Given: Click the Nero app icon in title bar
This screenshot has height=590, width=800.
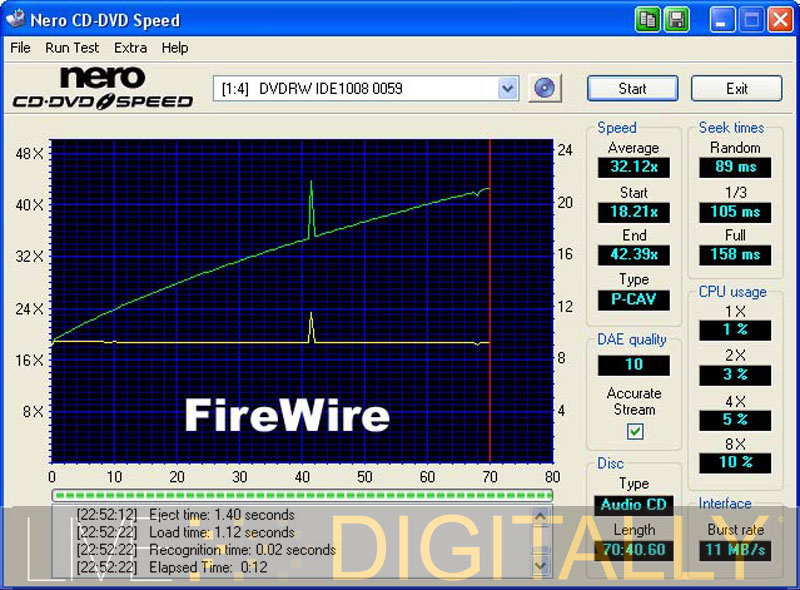Looking at the screenshot, I should (15, 20).
